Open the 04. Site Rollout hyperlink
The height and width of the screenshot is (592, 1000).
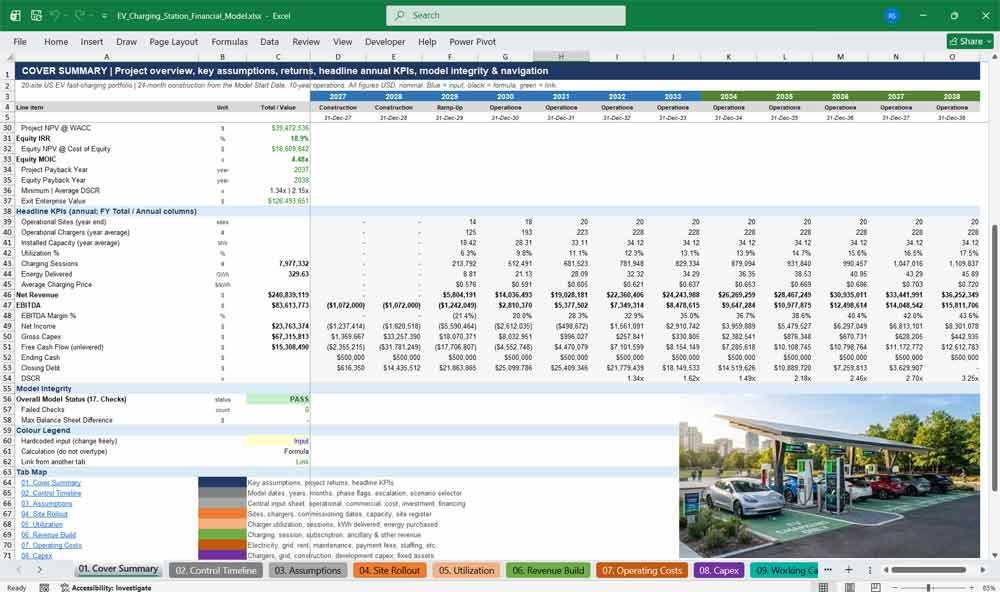coord(44,514)
